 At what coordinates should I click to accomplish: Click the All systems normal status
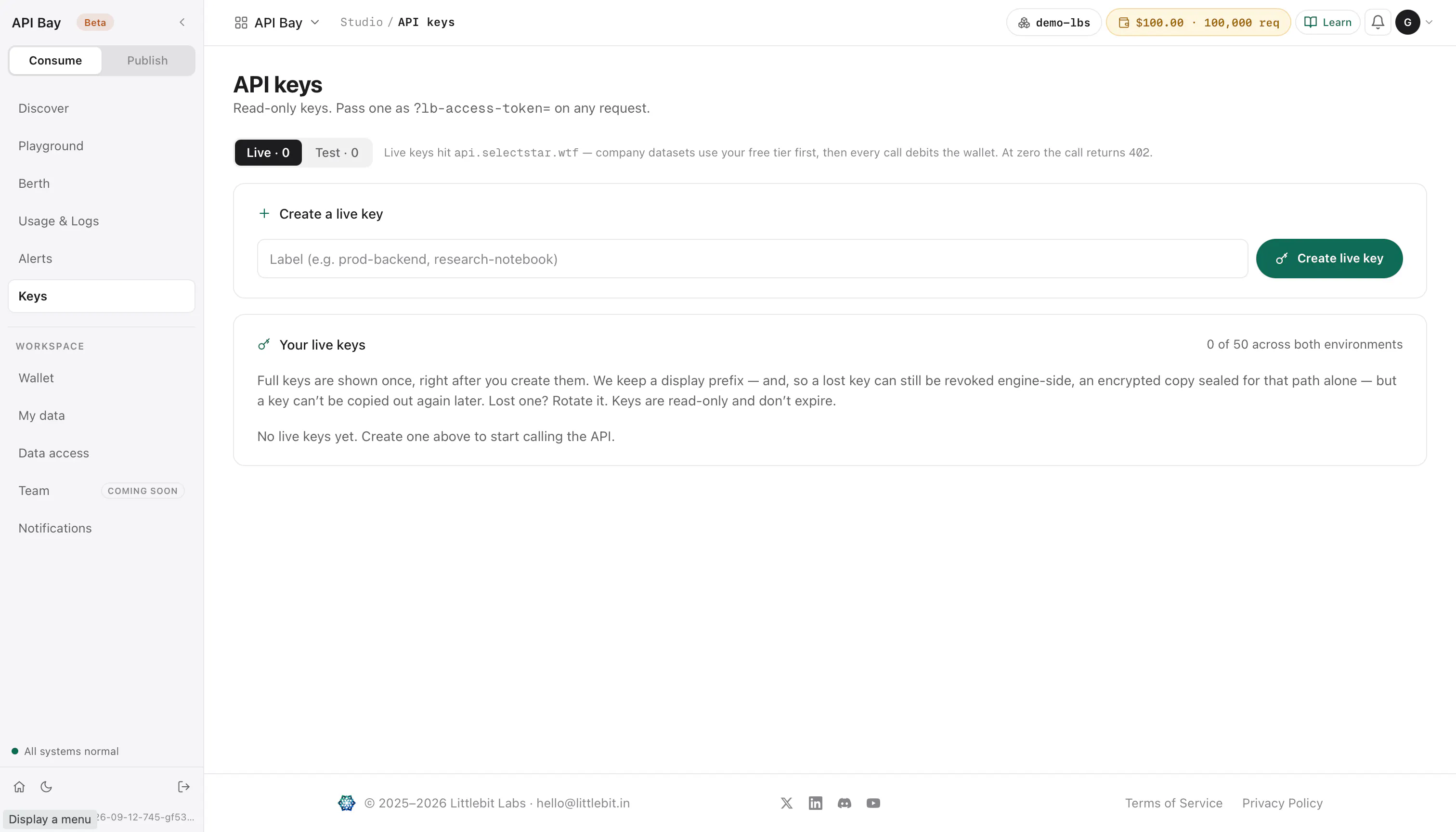tap(65, 751)
